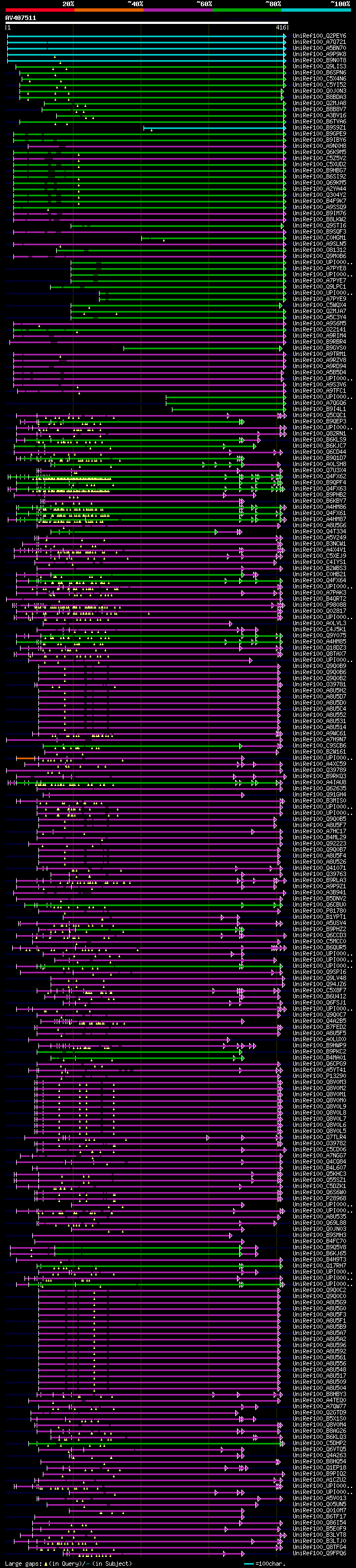This screenshot has width=356, height=1568.
Task: Select the UniRef100_A9NXH8 label
Action: click(x=319, y=146)
